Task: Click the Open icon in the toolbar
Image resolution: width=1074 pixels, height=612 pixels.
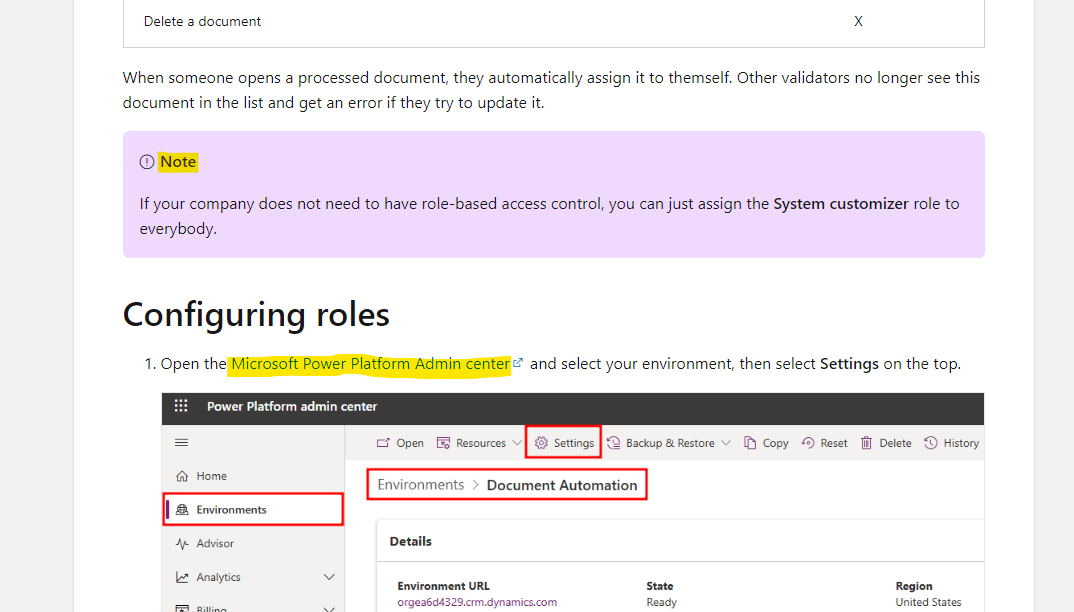Action: click(399, 442)
